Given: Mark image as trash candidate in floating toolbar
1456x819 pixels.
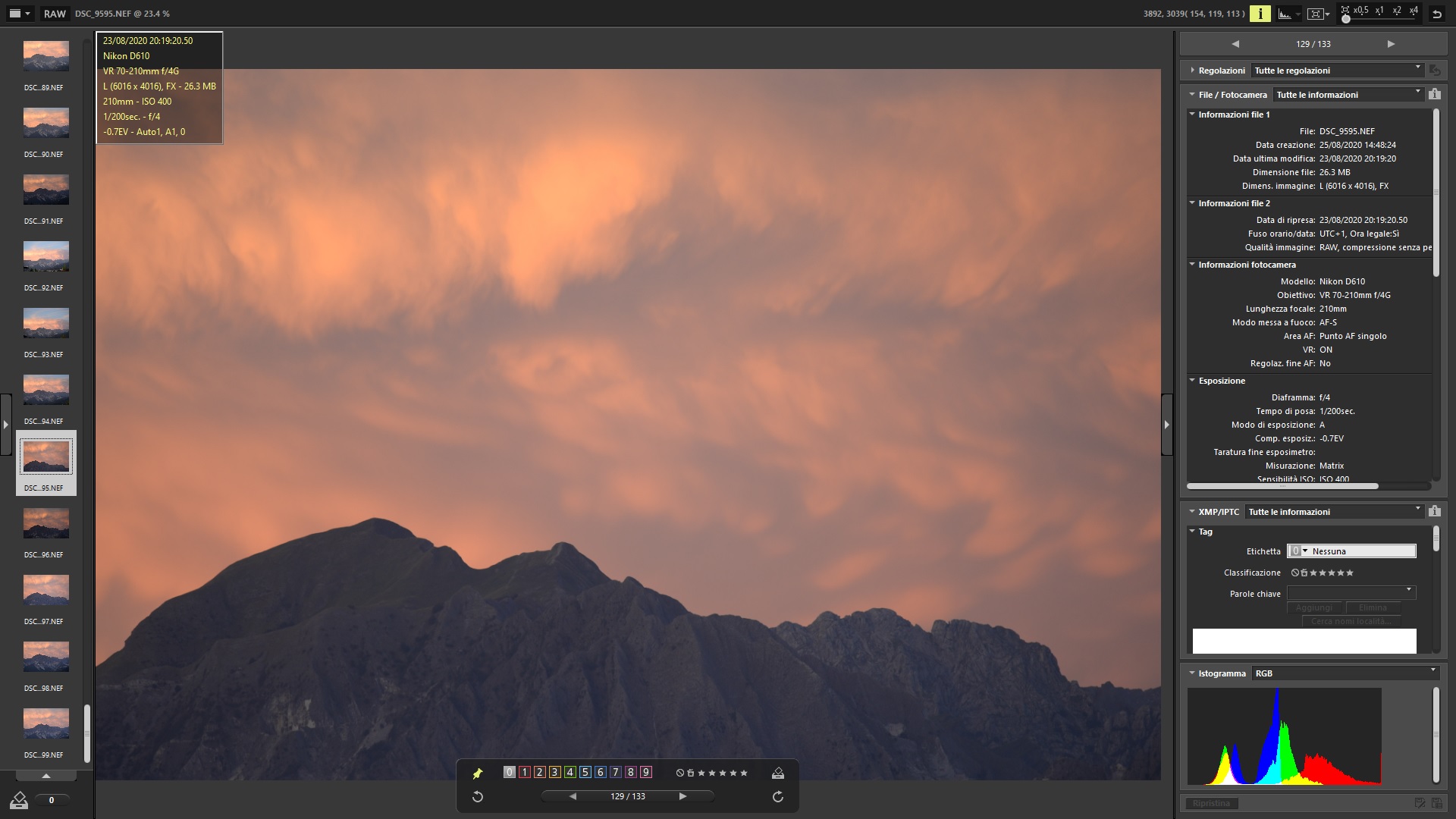Looking at the screenshot, I should pyautogui.click(x=690, y=773).
